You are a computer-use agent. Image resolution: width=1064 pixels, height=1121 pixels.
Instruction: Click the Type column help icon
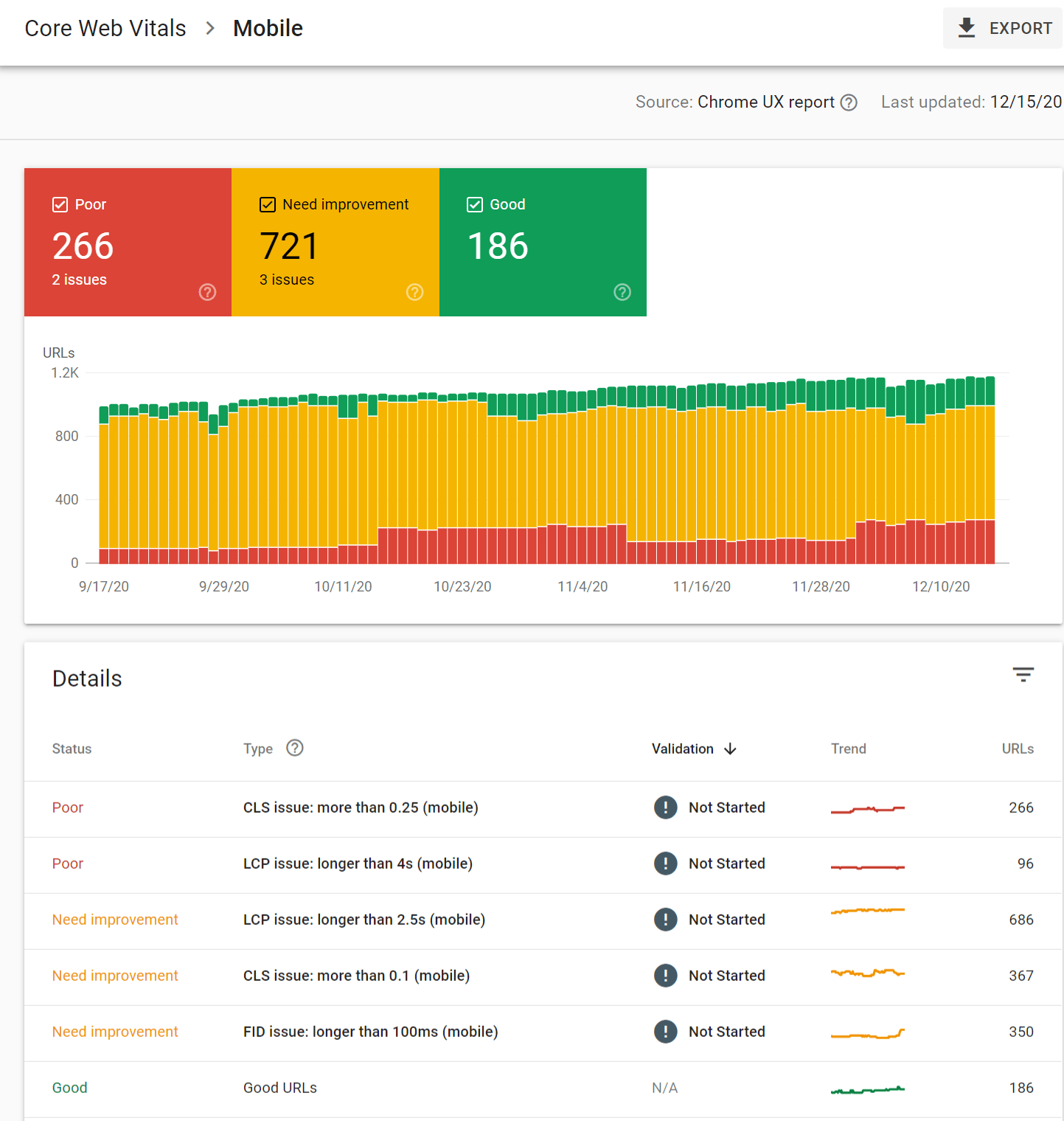click(294, 748)
